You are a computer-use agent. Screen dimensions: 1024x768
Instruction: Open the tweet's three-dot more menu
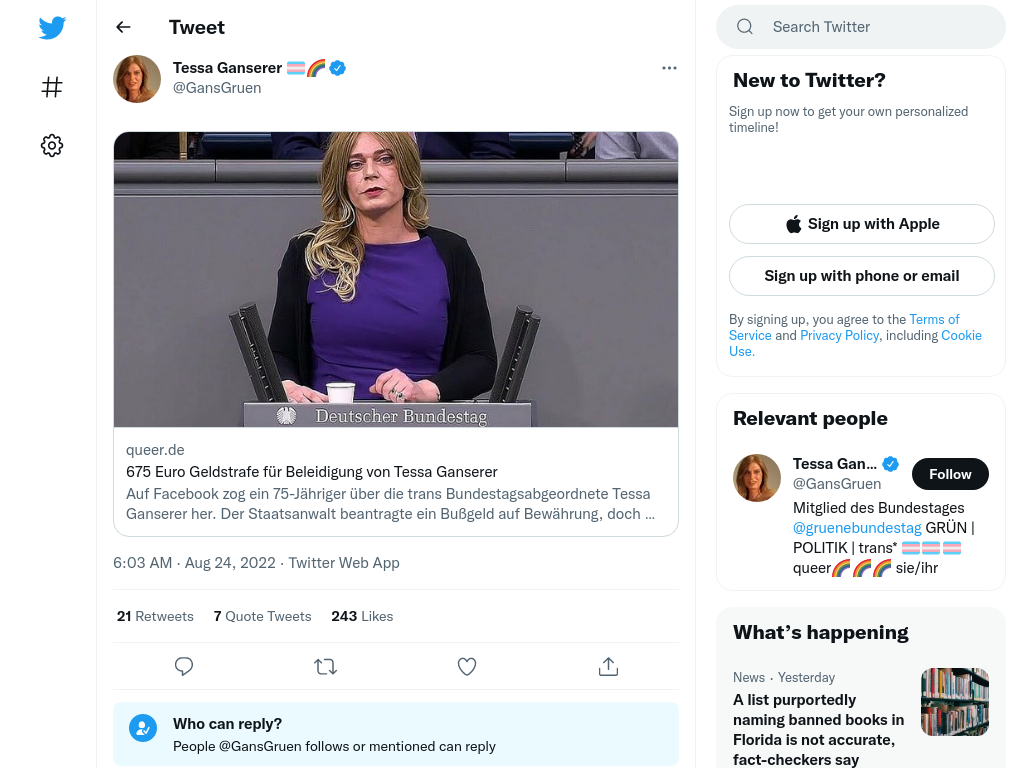[x=669, y=68]
